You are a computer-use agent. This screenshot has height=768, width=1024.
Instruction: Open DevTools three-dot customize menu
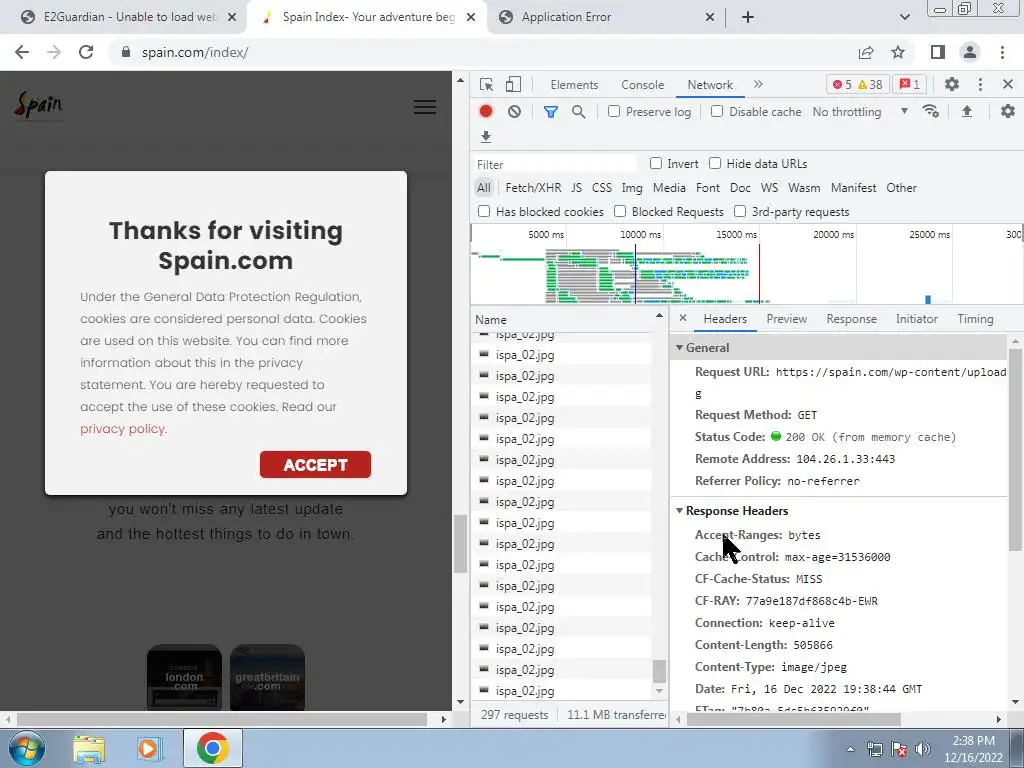(x=980, y=84)
